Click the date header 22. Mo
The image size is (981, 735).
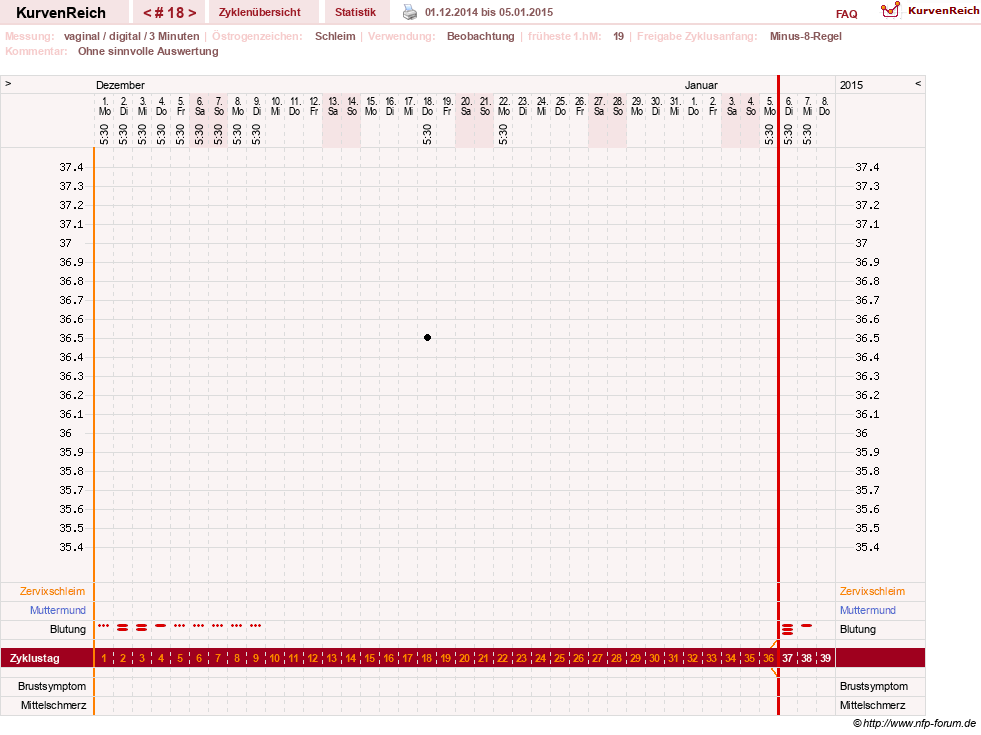pos(504,106)
